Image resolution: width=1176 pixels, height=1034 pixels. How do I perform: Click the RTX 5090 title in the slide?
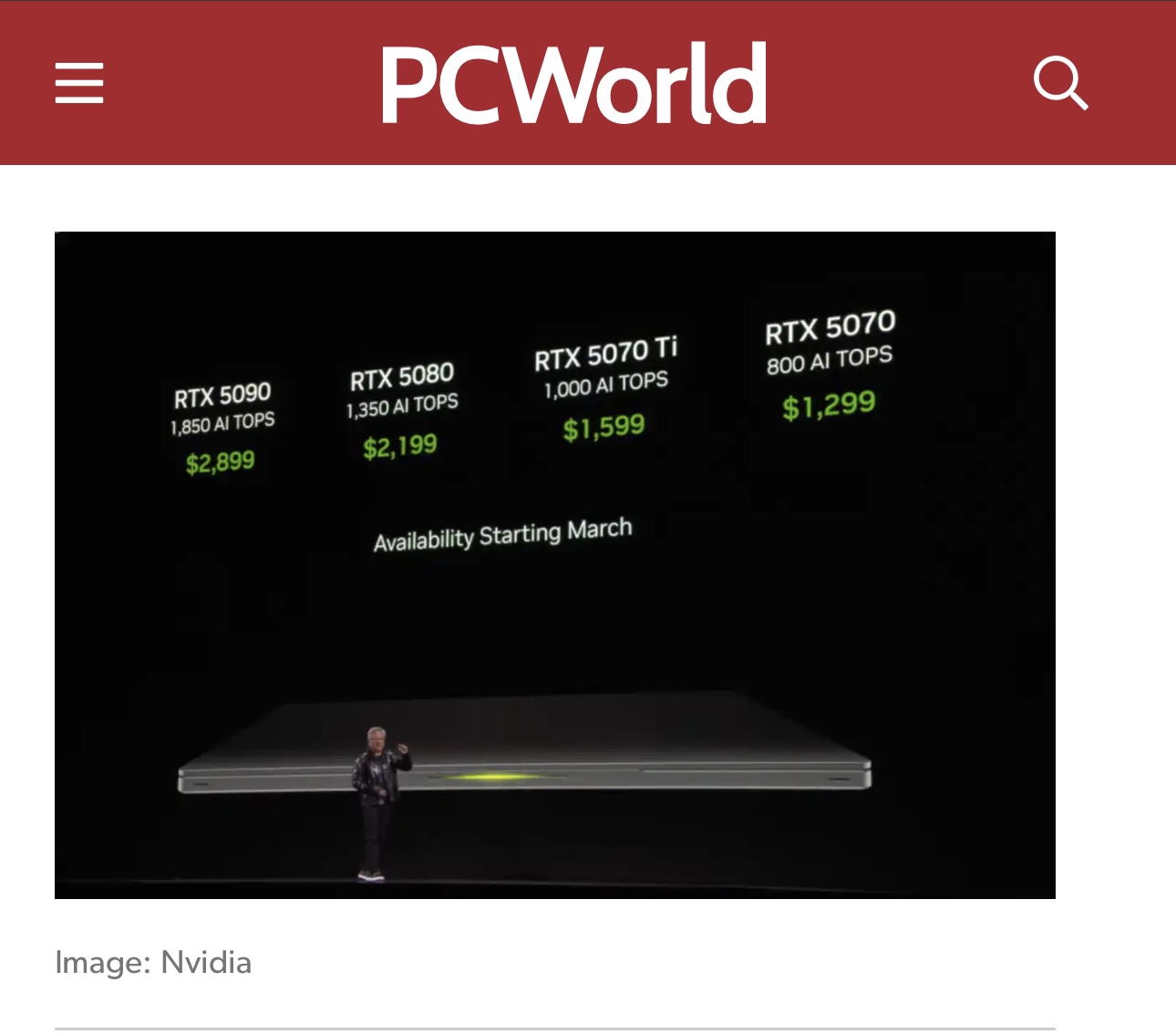(222, 396)
